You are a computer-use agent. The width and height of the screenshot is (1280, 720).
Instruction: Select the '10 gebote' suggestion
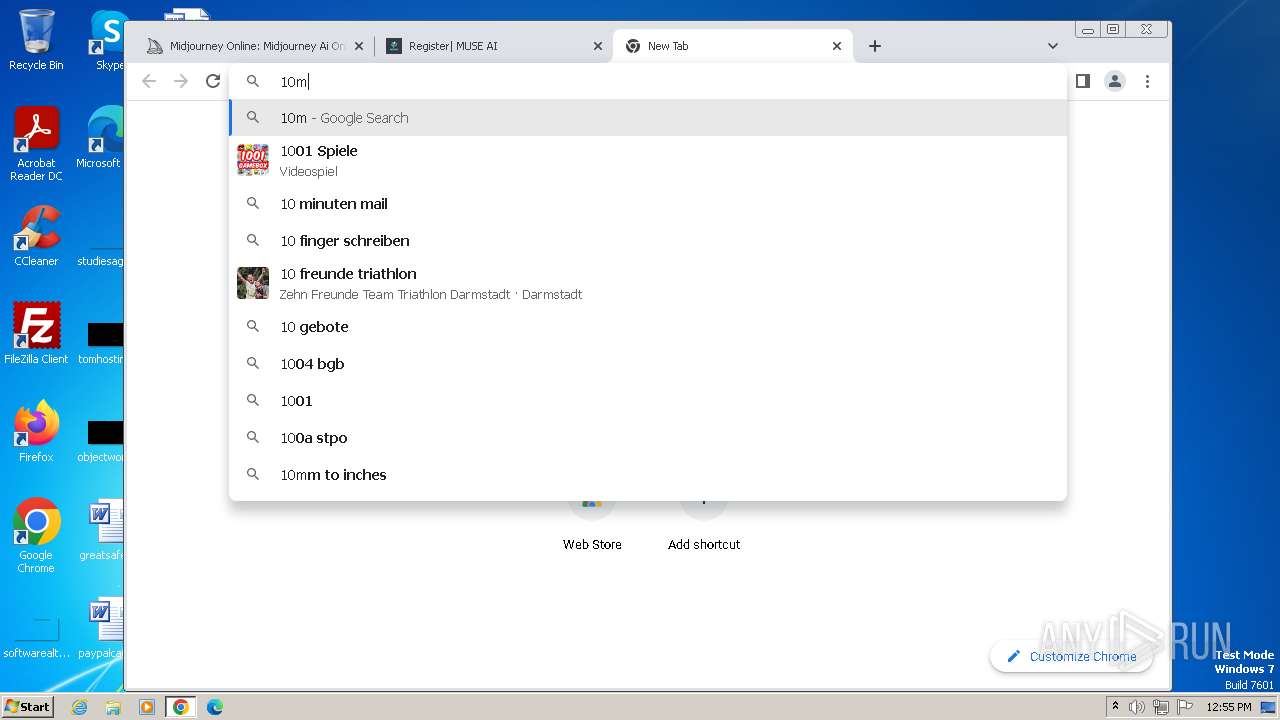pos(648,327)
